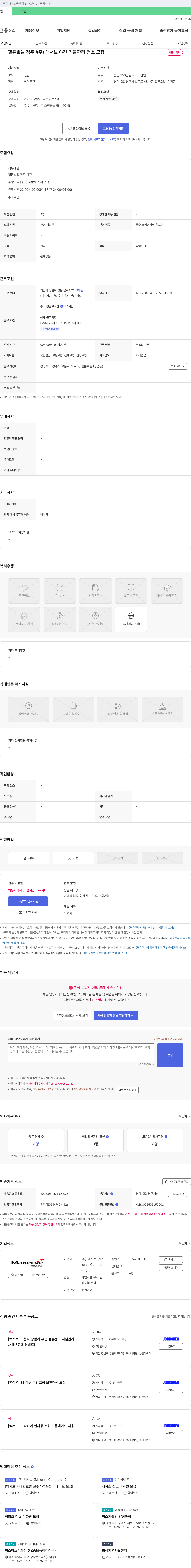Screen dimensions: 191x1568
Task: Open the 취업지원 main menu
Action: (x=63, y=30)
